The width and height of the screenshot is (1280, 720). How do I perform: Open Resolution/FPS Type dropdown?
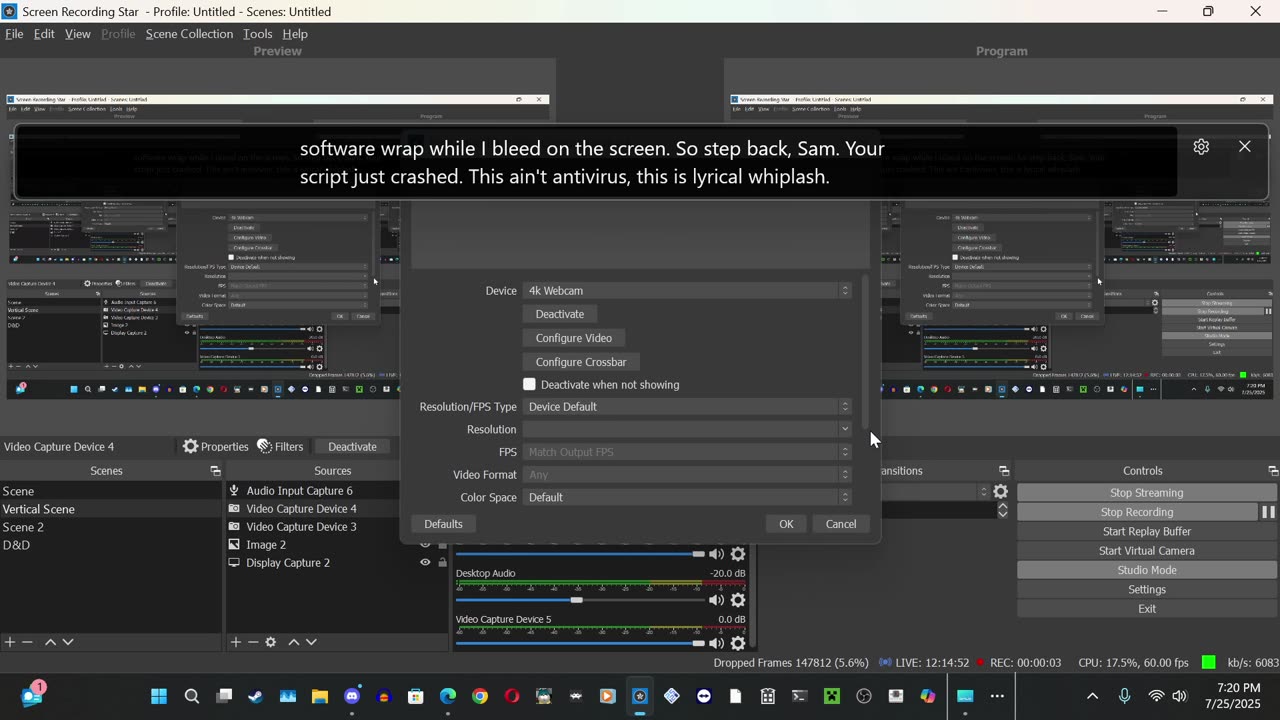click(x=687, y=407)
